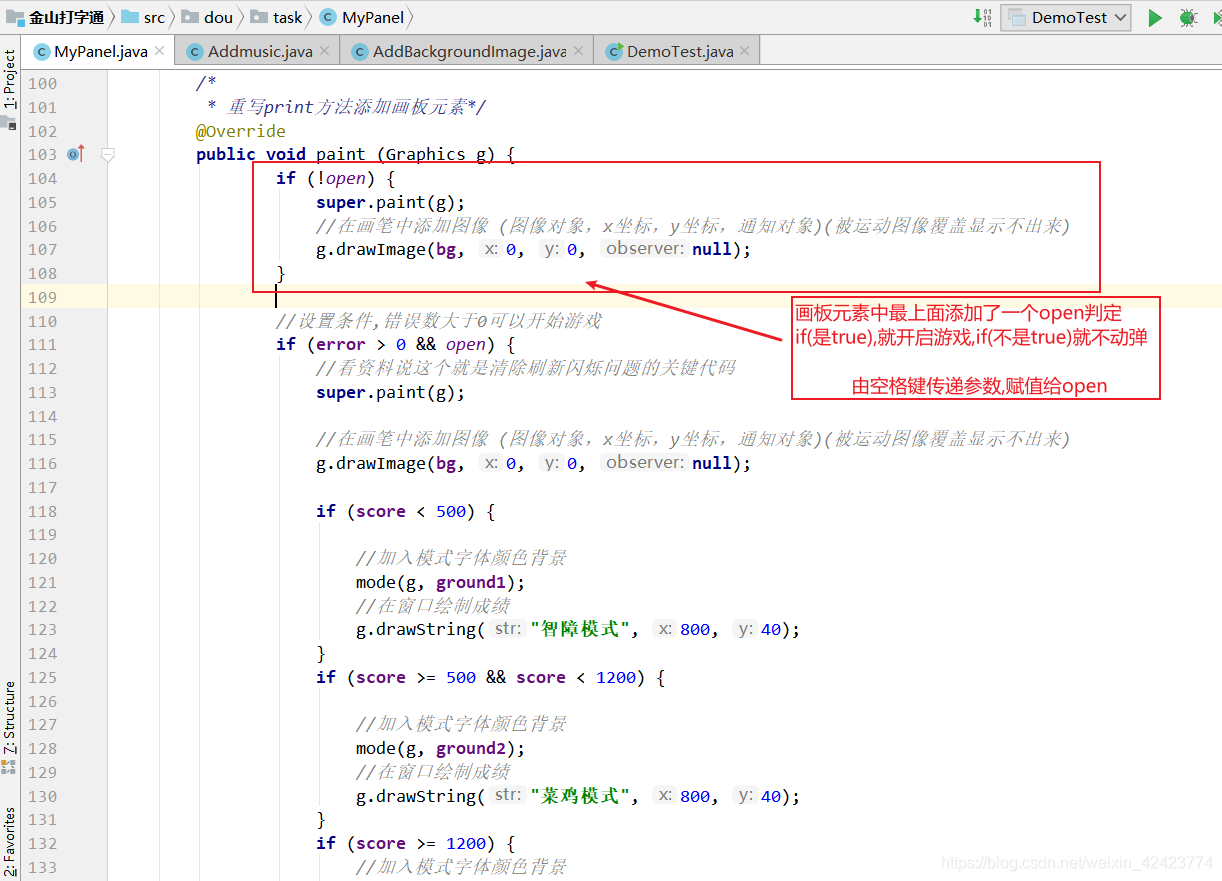
Task: Collapse the paint method fold marker at line 103
Action: click(108, 154)
